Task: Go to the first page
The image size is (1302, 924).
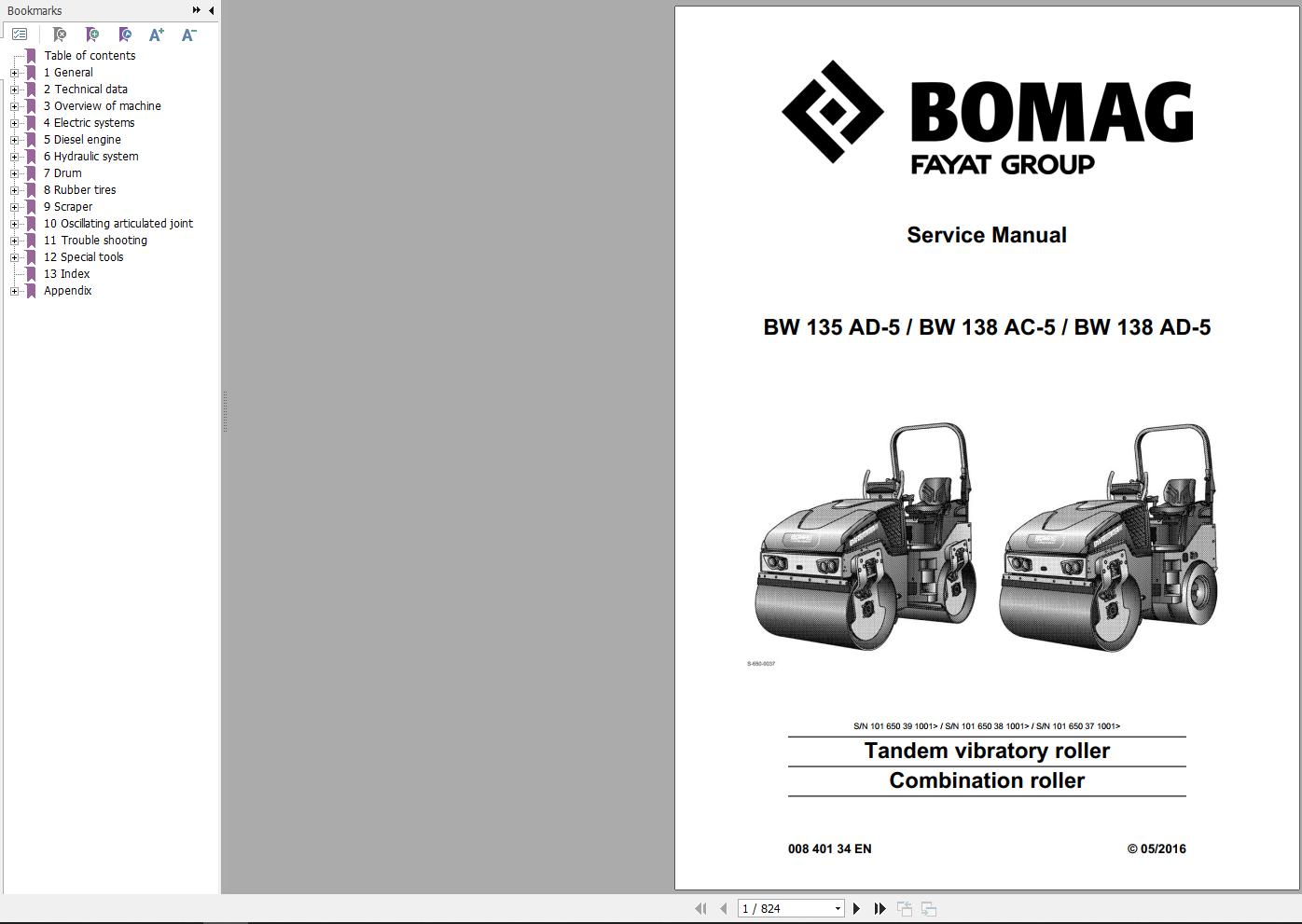Action: tap(700, 908)
